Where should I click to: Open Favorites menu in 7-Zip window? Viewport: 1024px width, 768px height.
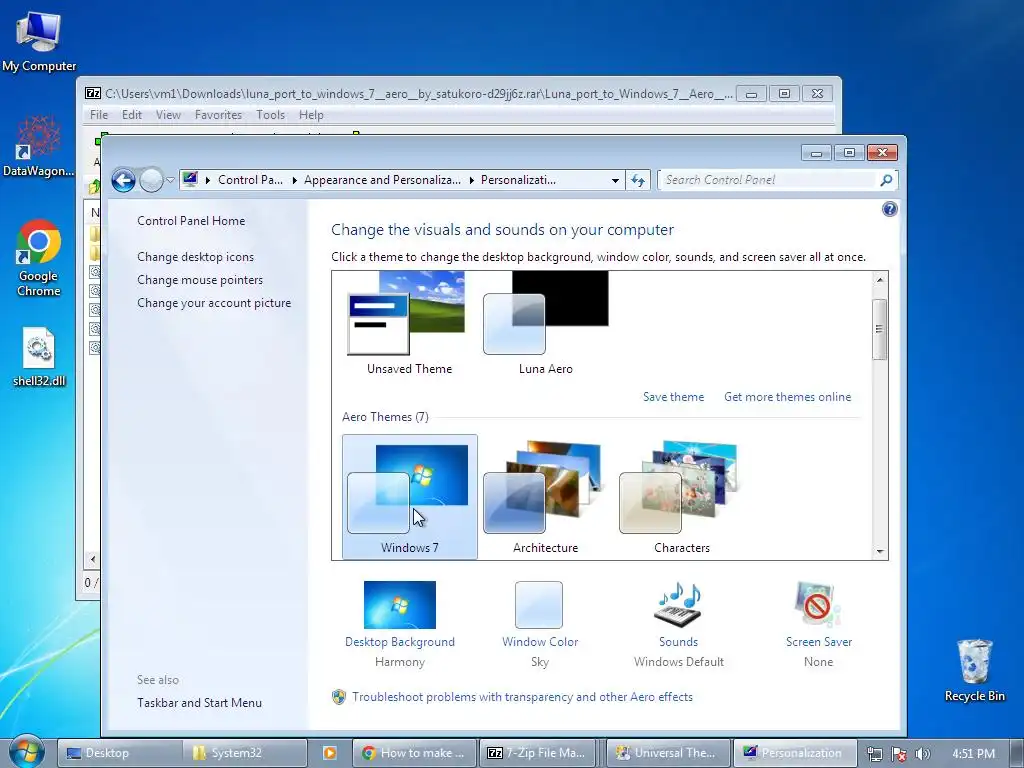tap(218, 115)
